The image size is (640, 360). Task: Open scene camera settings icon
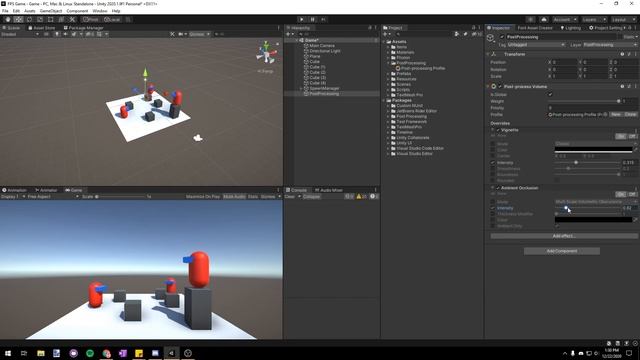[x=182, y=34]
